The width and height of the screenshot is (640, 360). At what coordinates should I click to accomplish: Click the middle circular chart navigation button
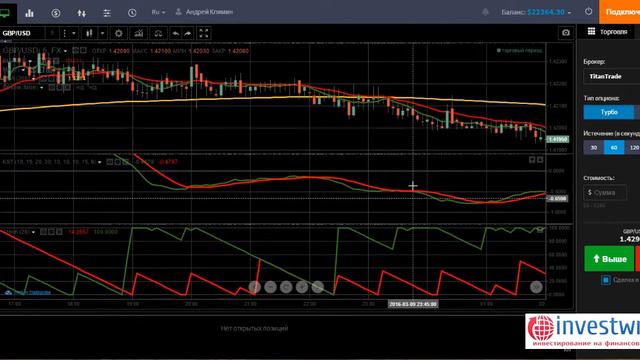pyautogui.click(x=286, y=287)
